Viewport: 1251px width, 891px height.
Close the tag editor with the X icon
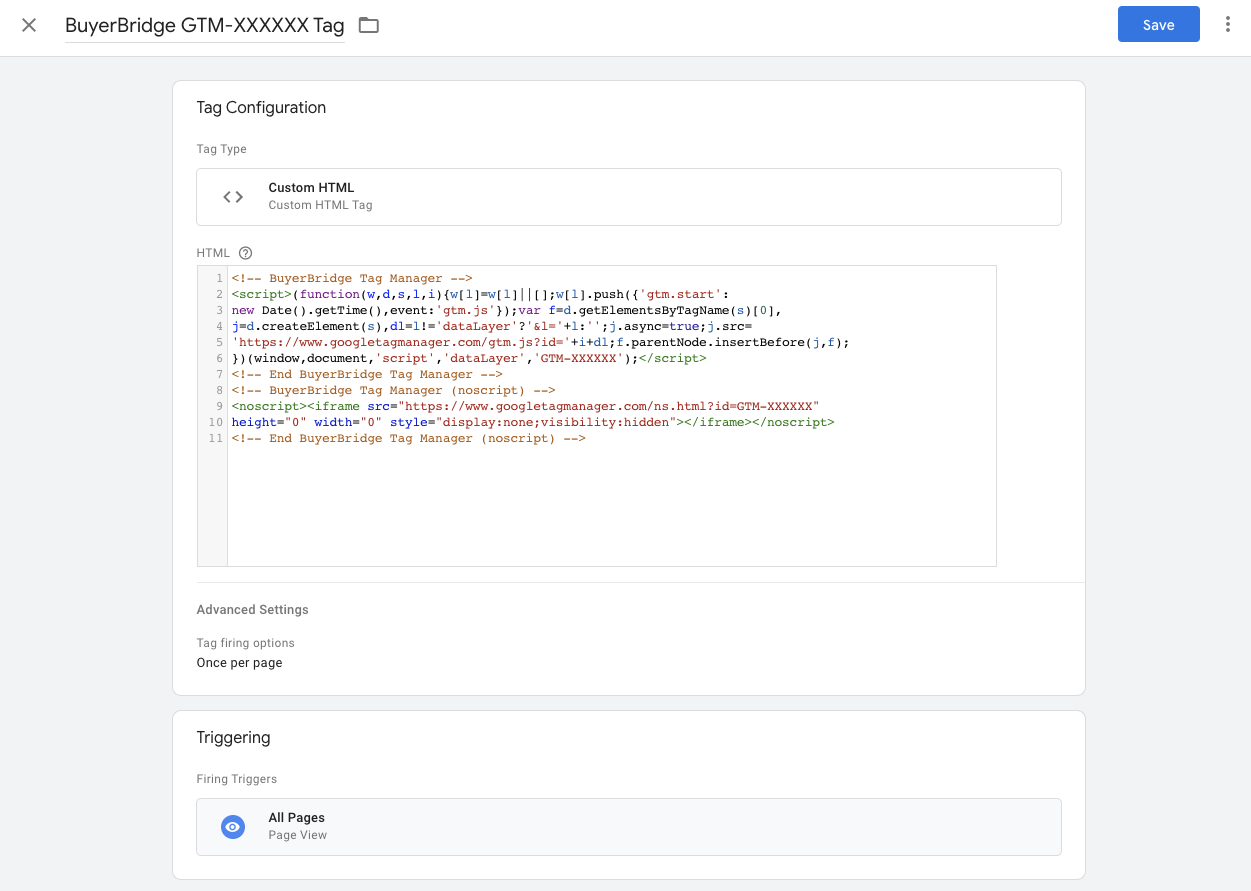coord(29,25)
